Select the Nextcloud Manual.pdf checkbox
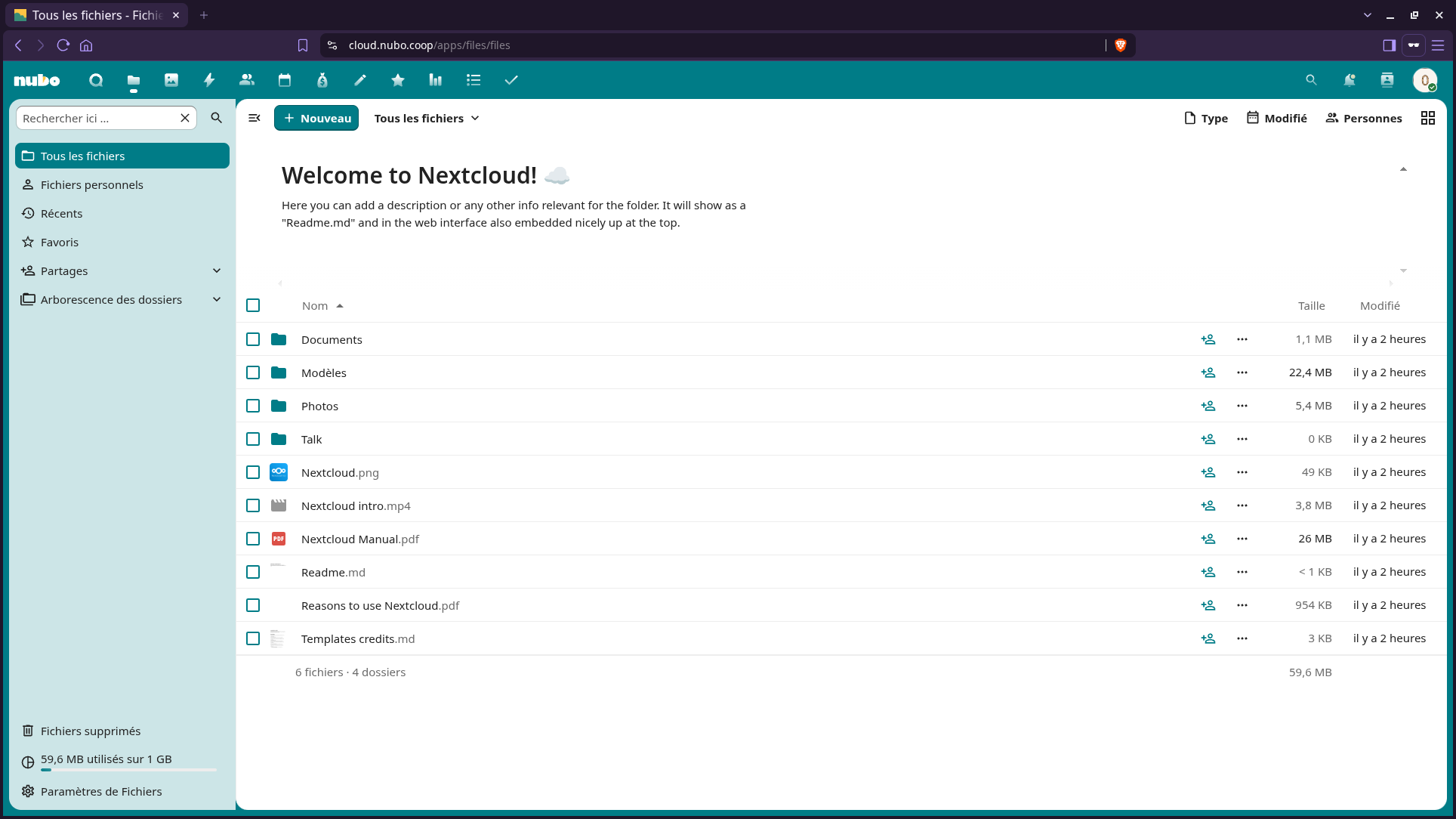1456x819 pixels. (253, 539)
